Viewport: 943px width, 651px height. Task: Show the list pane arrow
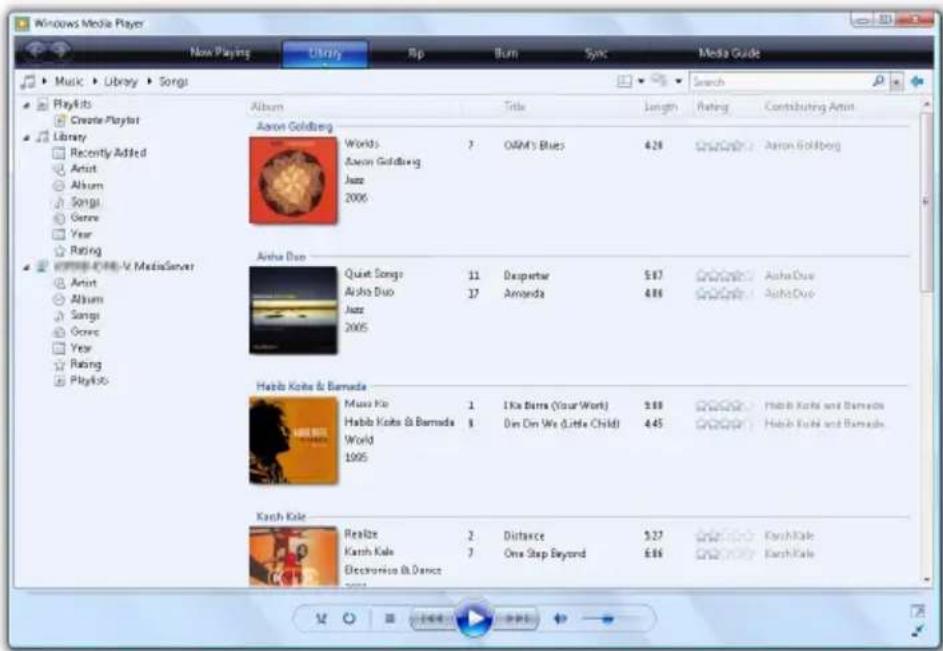[x=917, y=81]
